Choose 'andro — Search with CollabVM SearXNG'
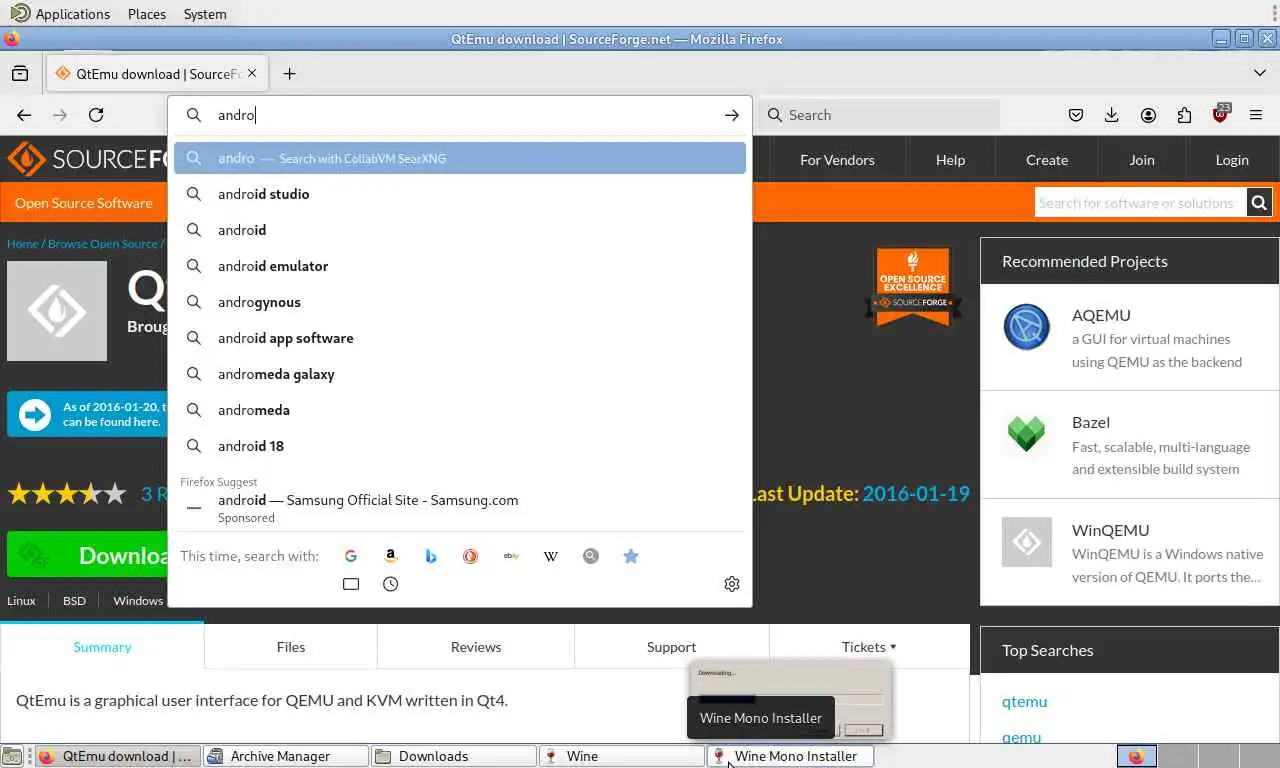This screenshot has height=768, width=1280. point(460,158)
